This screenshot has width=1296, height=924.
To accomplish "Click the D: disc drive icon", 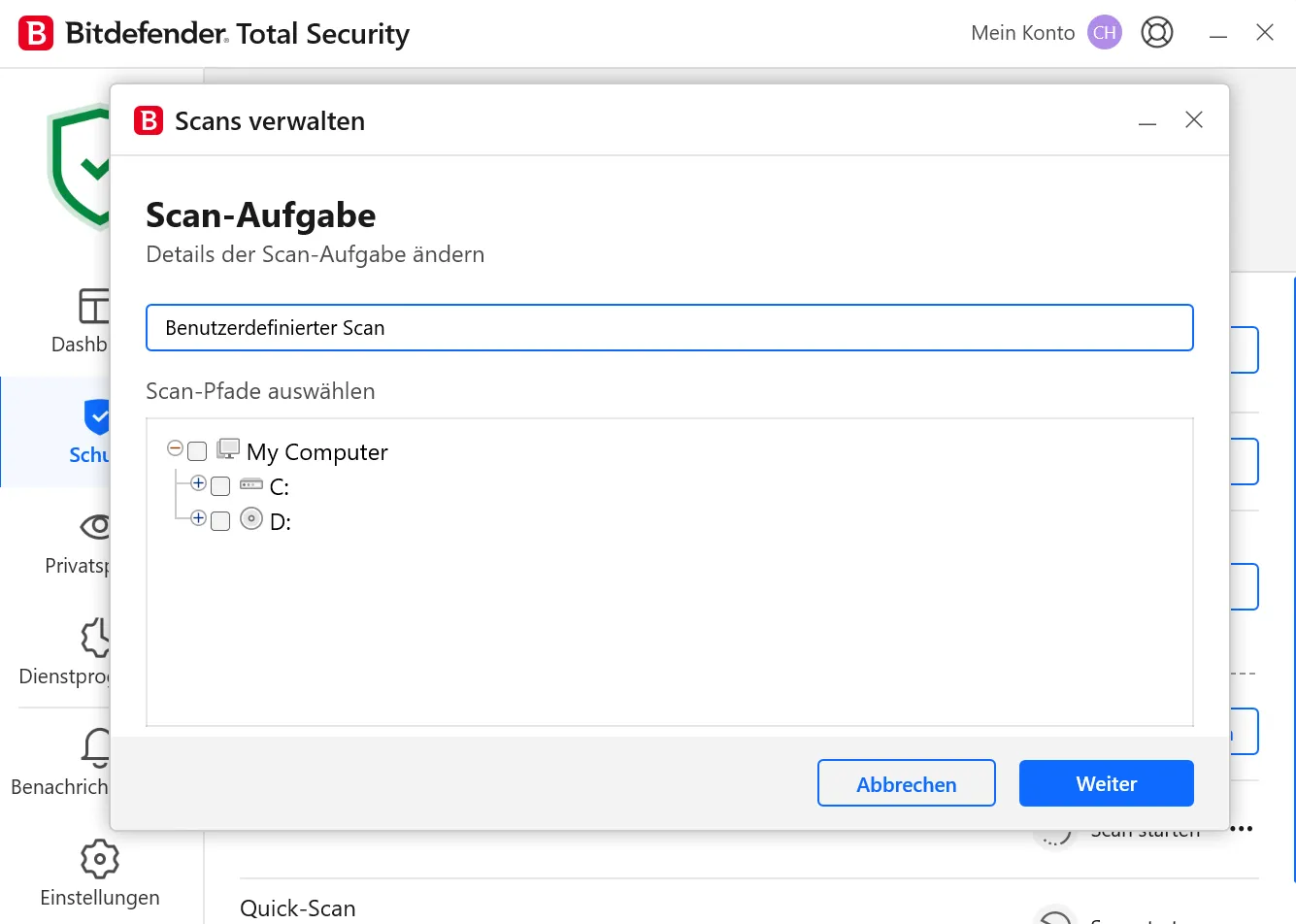I will coord(251,519).
